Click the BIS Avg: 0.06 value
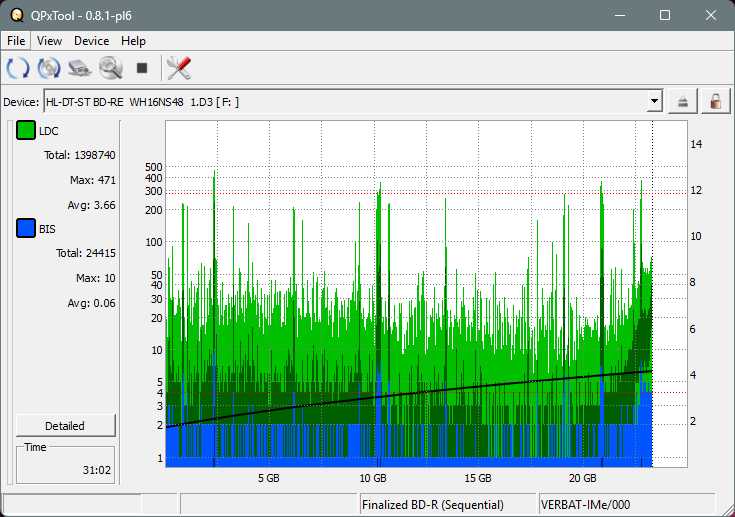 coord(91,303)
